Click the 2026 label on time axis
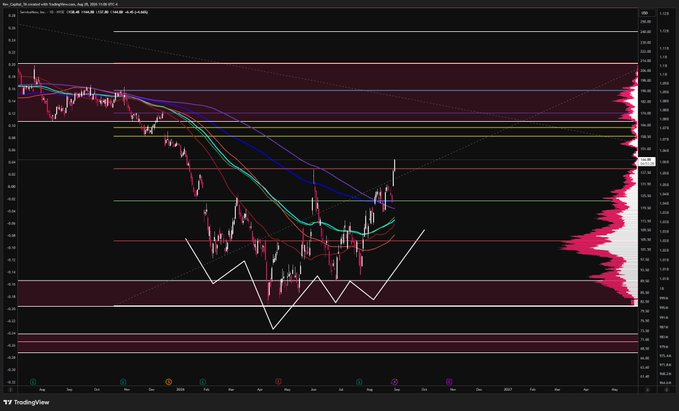 180,389
